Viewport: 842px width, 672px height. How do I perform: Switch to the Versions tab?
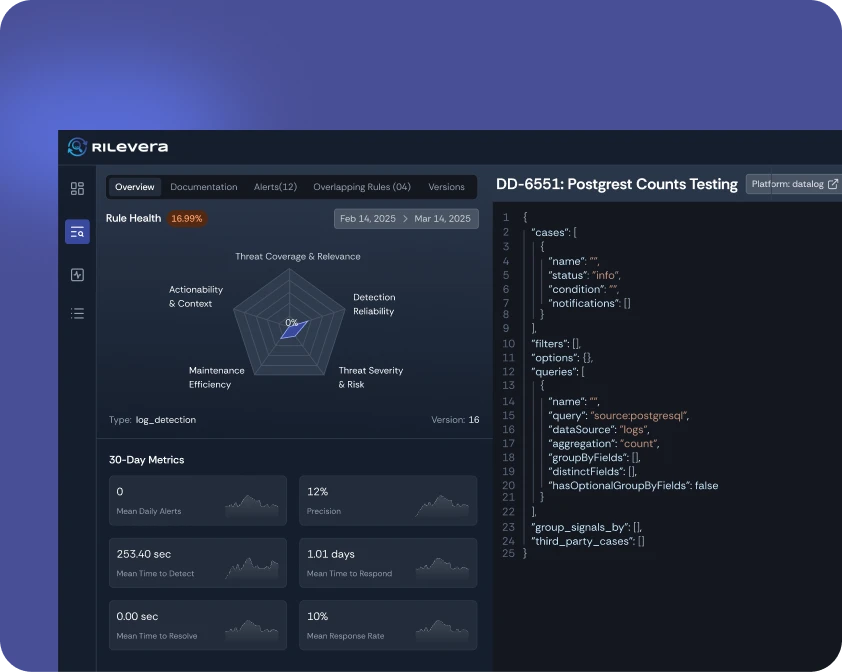coord(446,187)
